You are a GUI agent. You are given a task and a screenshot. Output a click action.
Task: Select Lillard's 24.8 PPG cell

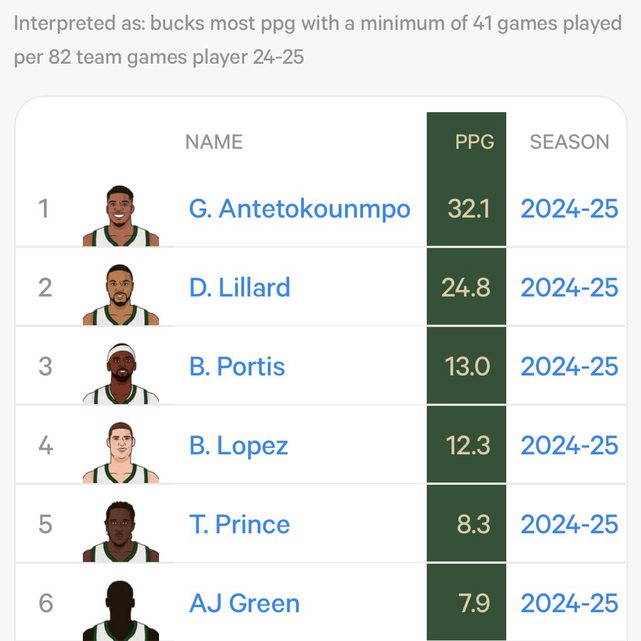(466, 288)
